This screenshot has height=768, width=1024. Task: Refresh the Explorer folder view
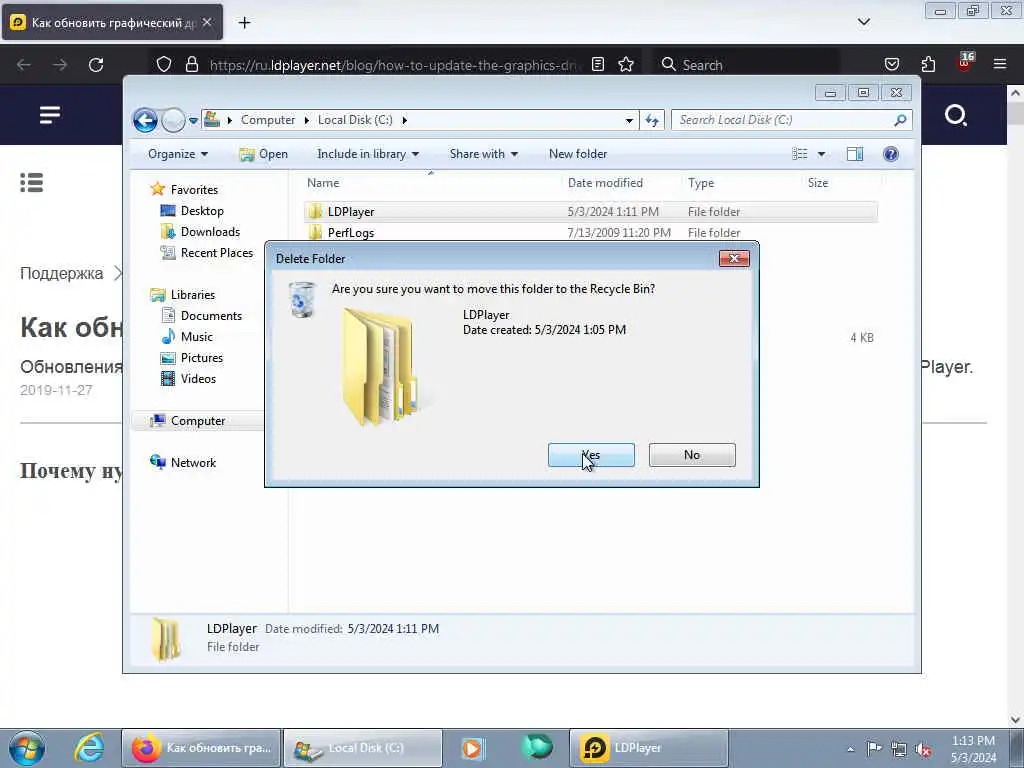pos(652,120)
